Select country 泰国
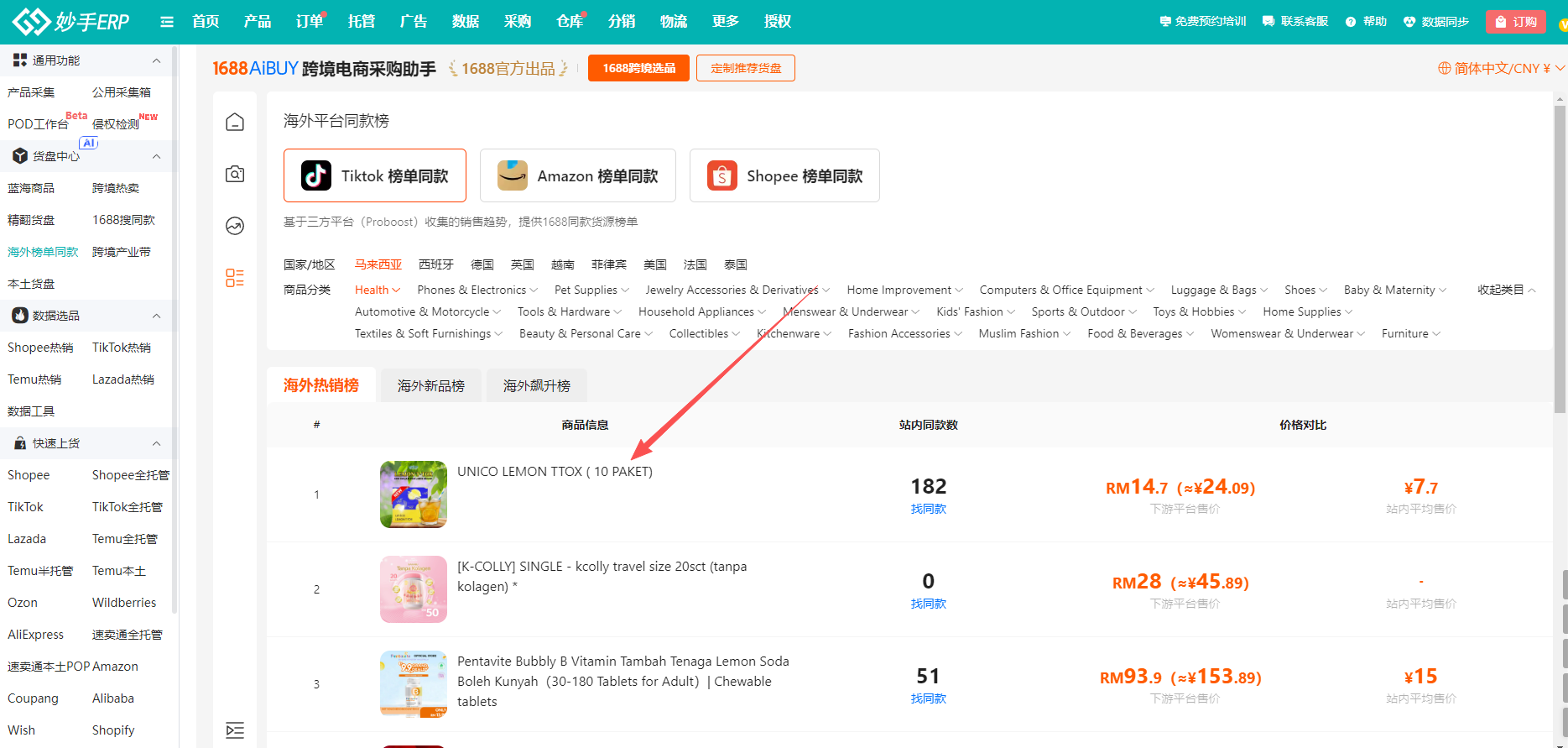 click(736, 264)
